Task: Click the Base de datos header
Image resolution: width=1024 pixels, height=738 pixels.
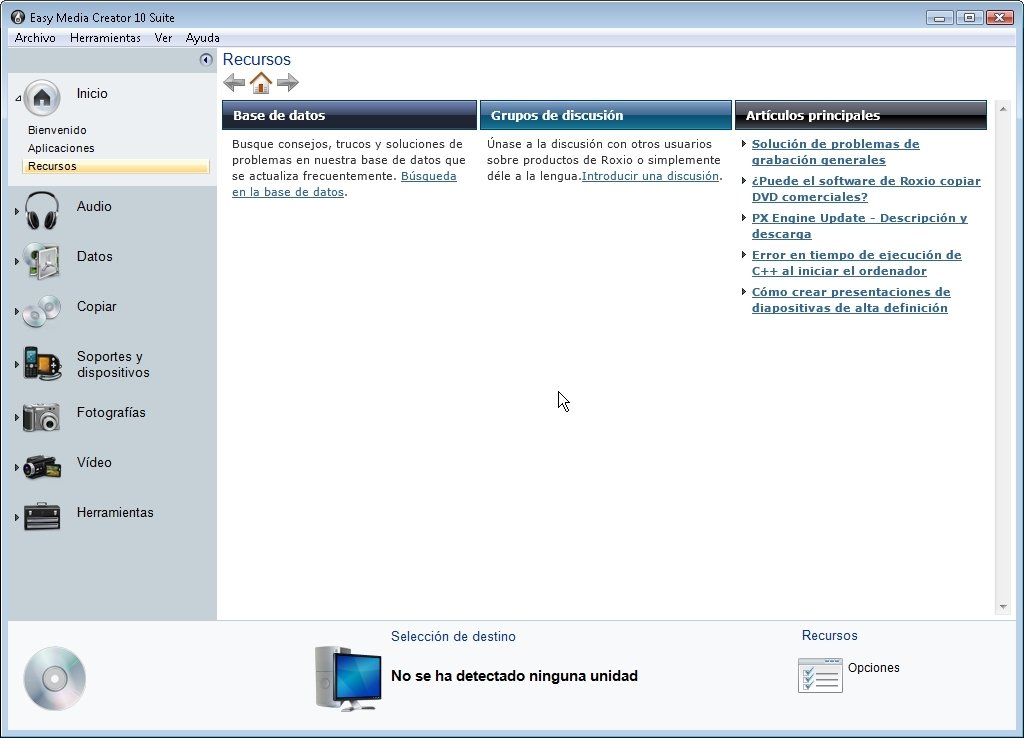Action: pos(349,116)
